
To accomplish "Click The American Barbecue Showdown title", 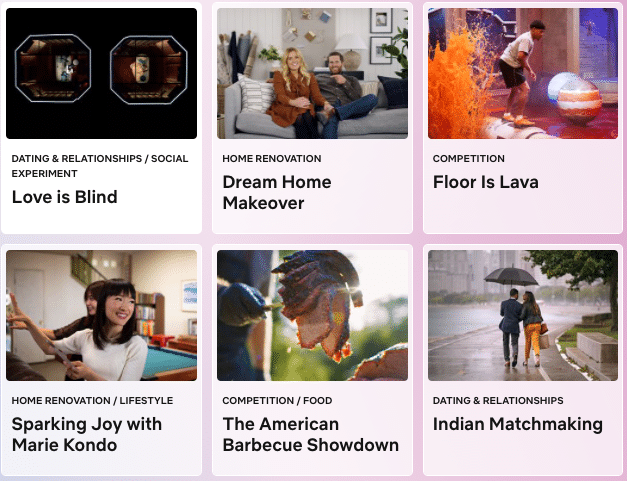I will pos(311,434).
